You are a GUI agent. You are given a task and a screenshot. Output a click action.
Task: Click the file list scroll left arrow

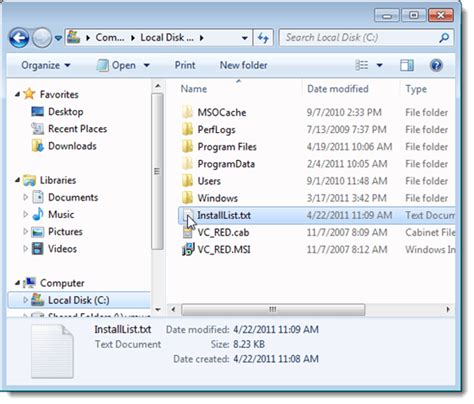click(173, 310)
